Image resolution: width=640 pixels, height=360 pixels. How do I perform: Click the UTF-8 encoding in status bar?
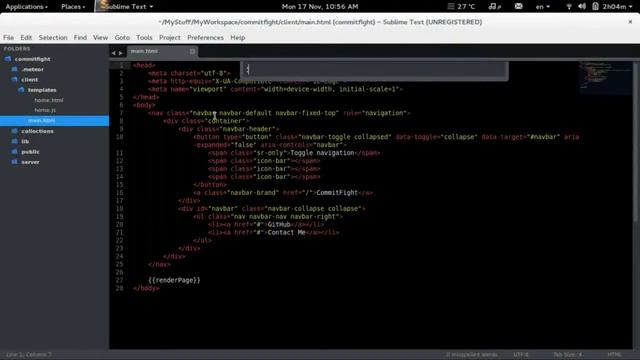point(521,355)
